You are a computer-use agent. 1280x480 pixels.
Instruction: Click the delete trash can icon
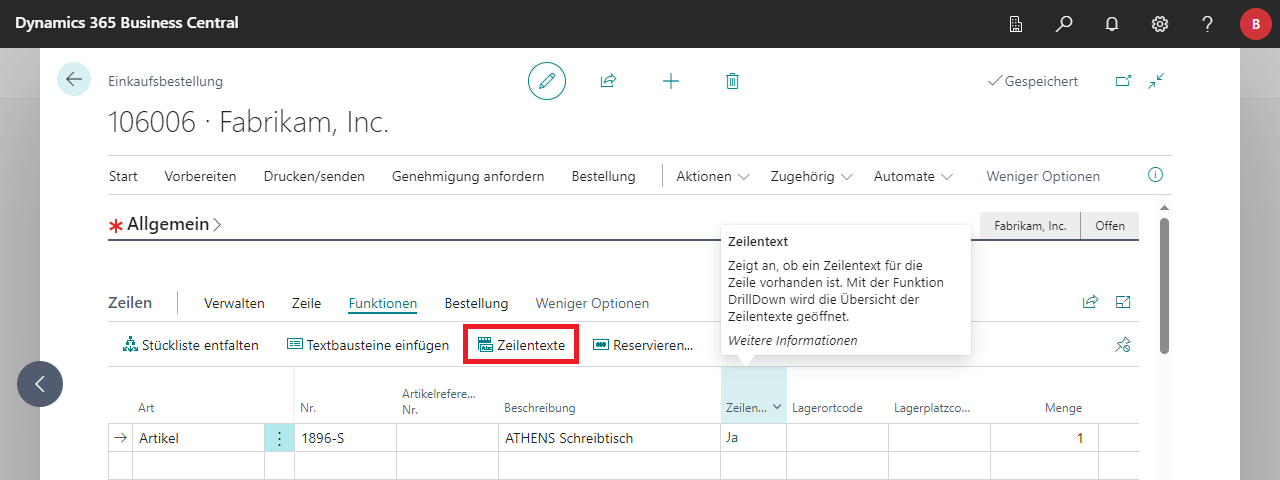[x=732, y=81]
